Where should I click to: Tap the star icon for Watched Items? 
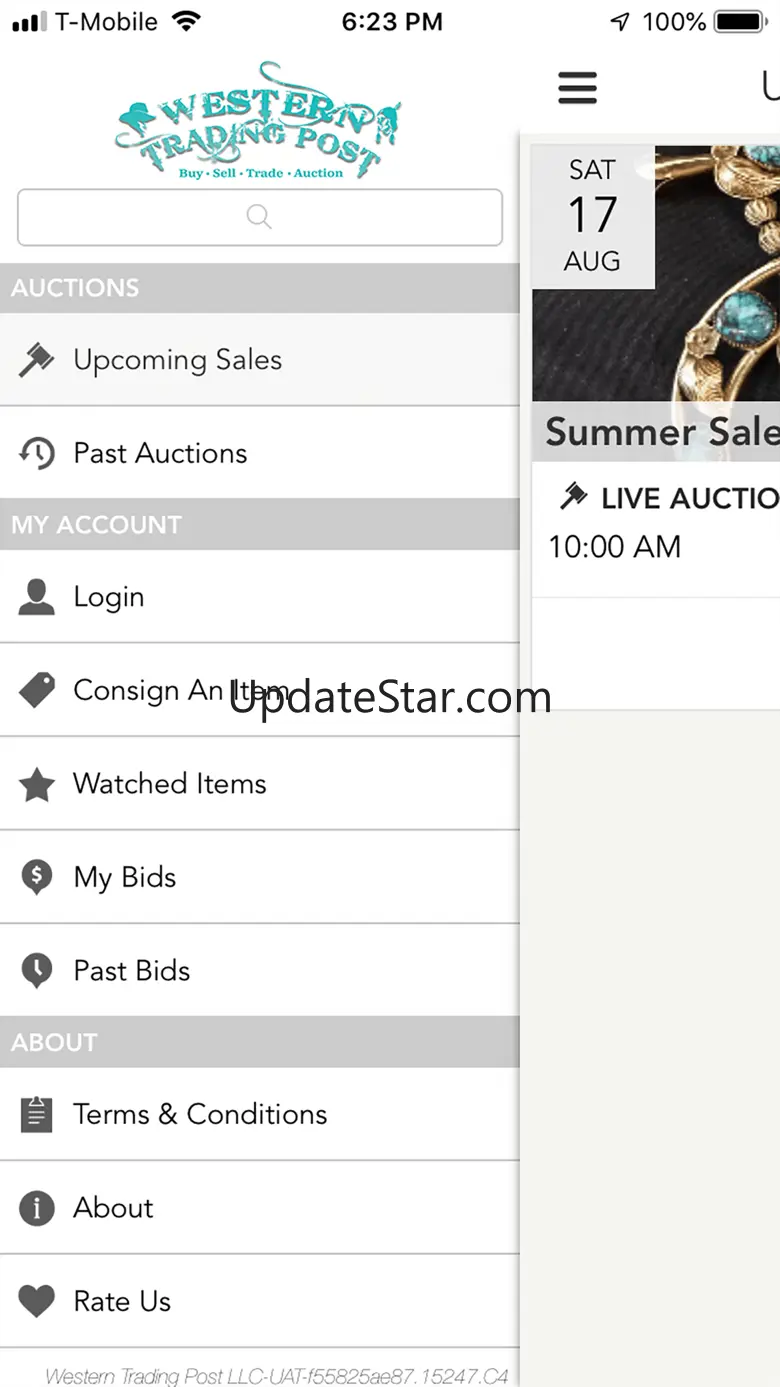(37, 784)
